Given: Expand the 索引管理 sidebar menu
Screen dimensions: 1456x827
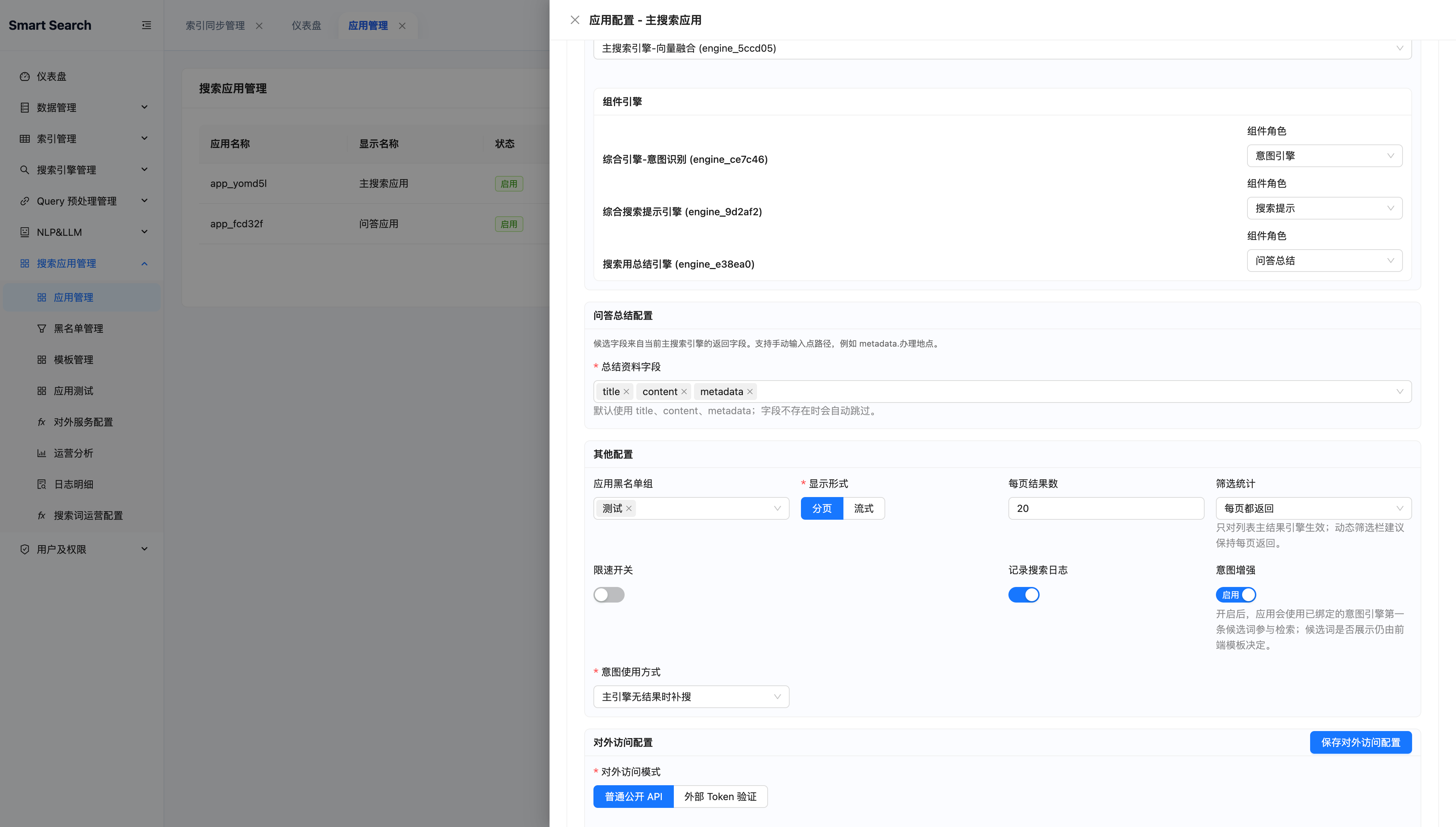Looking at the screenshot, I should [144, 138].
